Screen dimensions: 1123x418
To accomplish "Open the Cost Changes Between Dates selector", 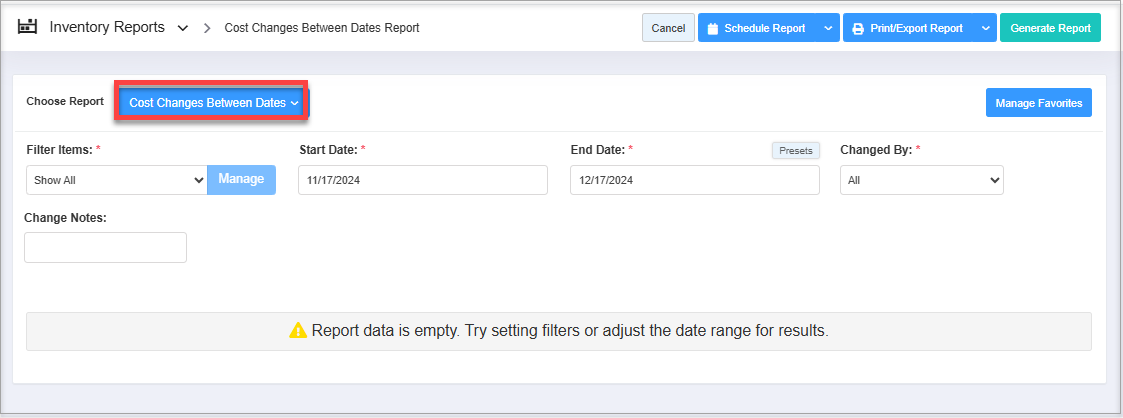I will (x=213, y=102).
